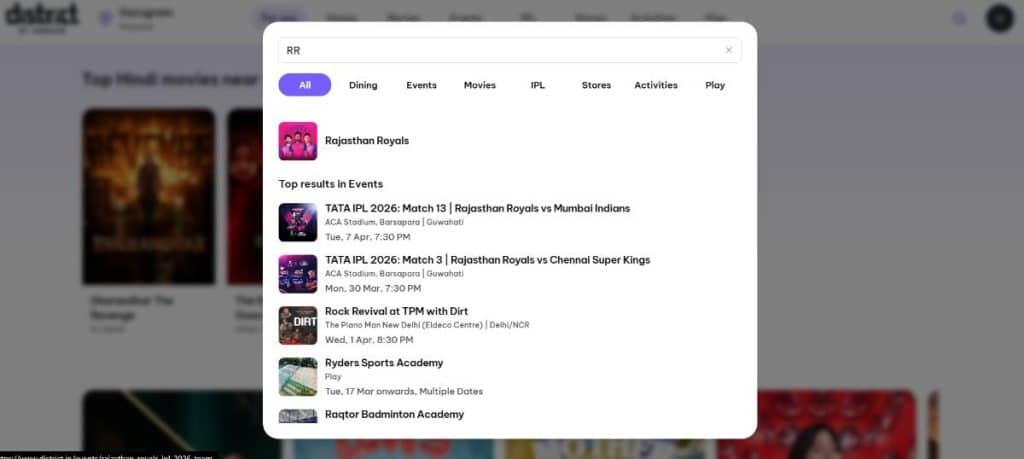Click 'Mon, 30 Mar, 7:30 PM' date text

point(373,289)
